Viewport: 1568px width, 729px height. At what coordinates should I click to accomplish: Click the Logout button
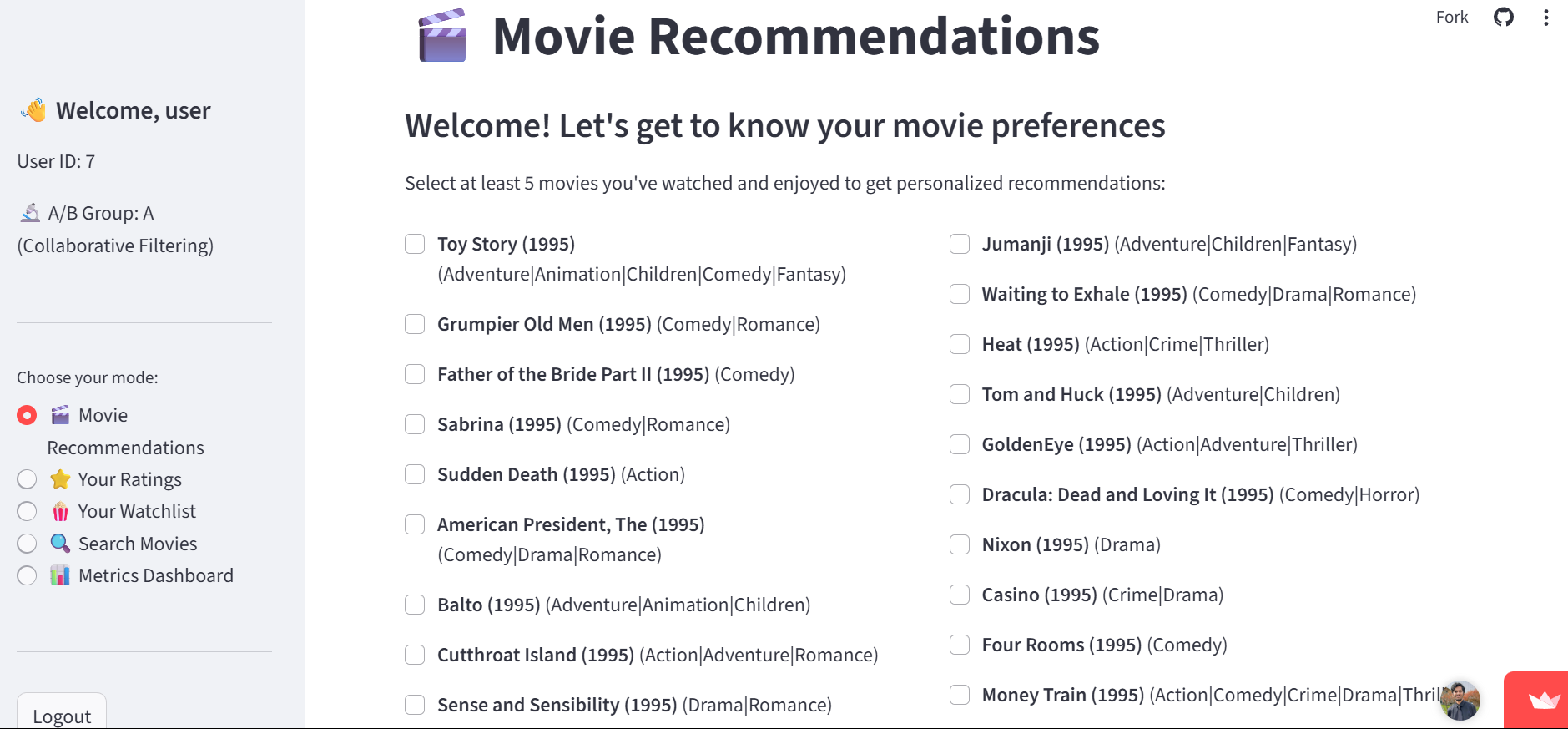62,712
